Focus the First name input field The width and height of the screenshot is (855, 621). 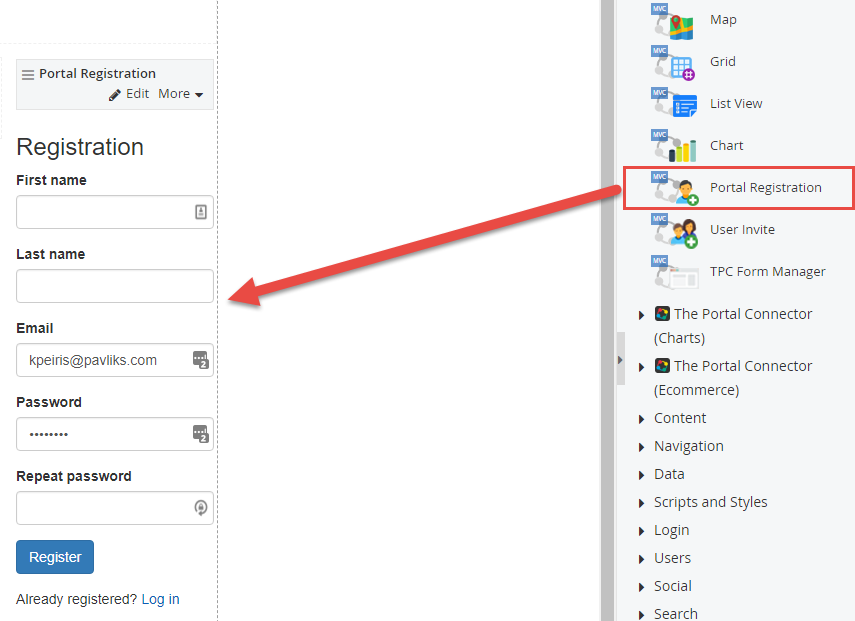click(x=115, y=212)
